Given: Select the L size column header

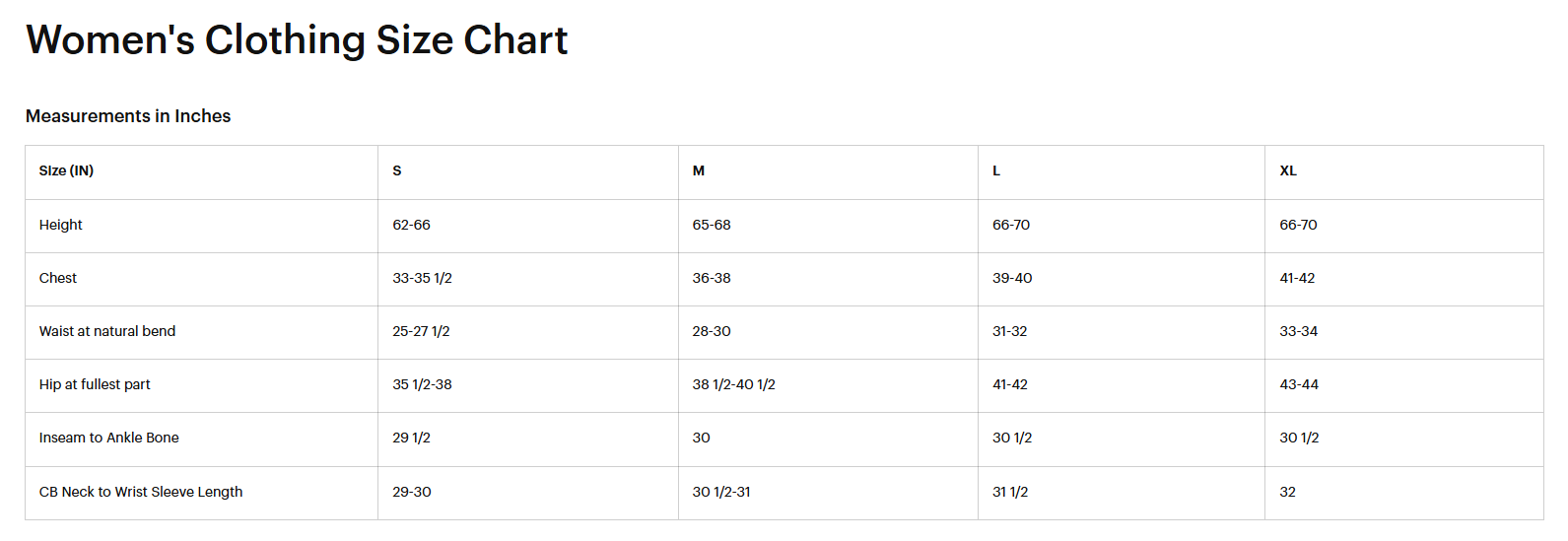Looking at the screenshot, I should (x=996, y=170).
